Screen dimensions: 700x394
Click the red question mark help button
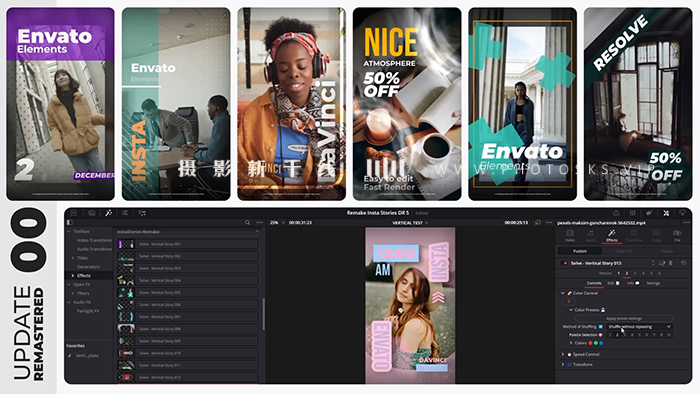pyautogui.click(x=568, y=302)
